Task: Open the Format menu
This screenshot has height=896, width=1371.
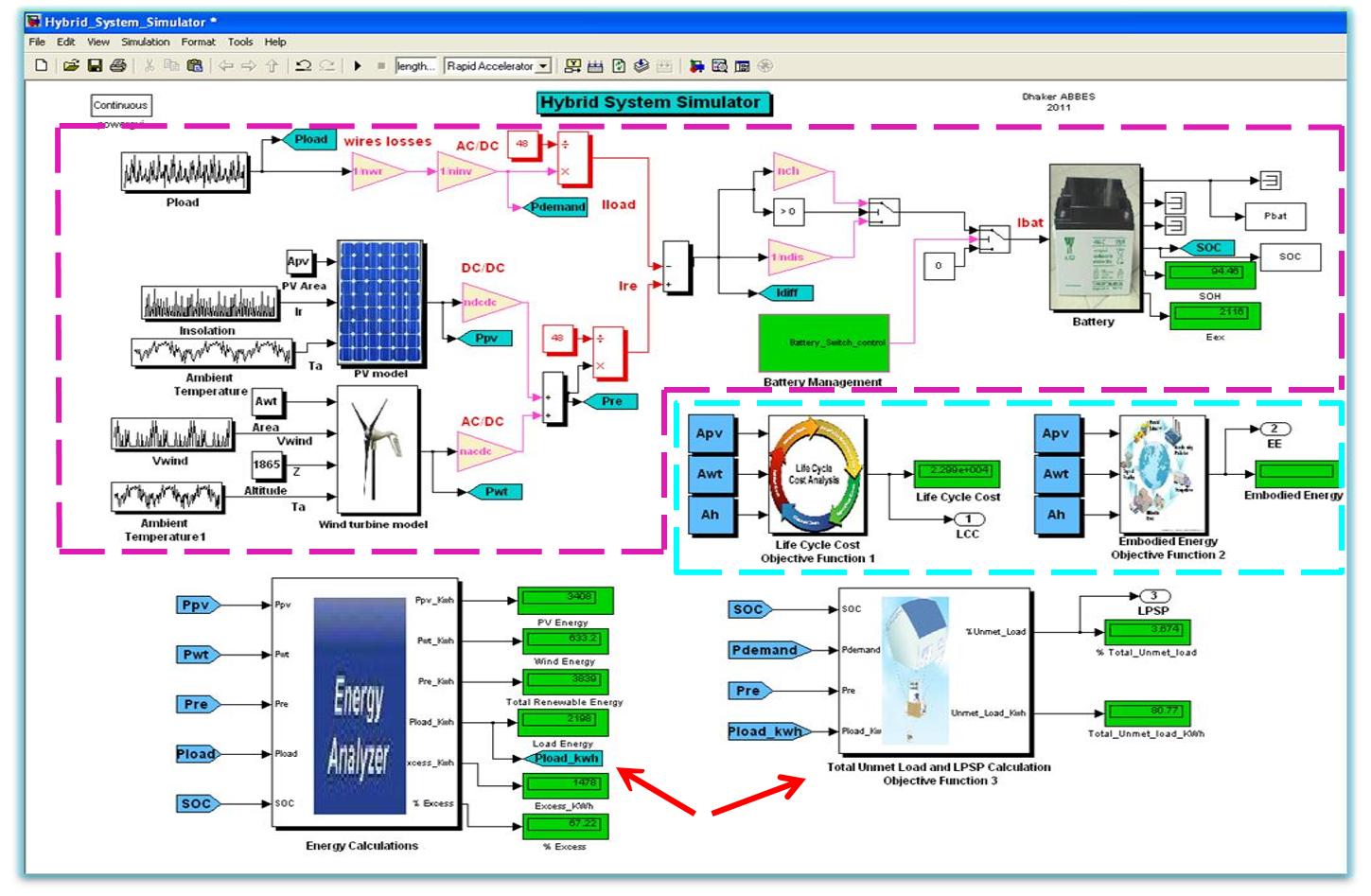Action: click(198, 42)
